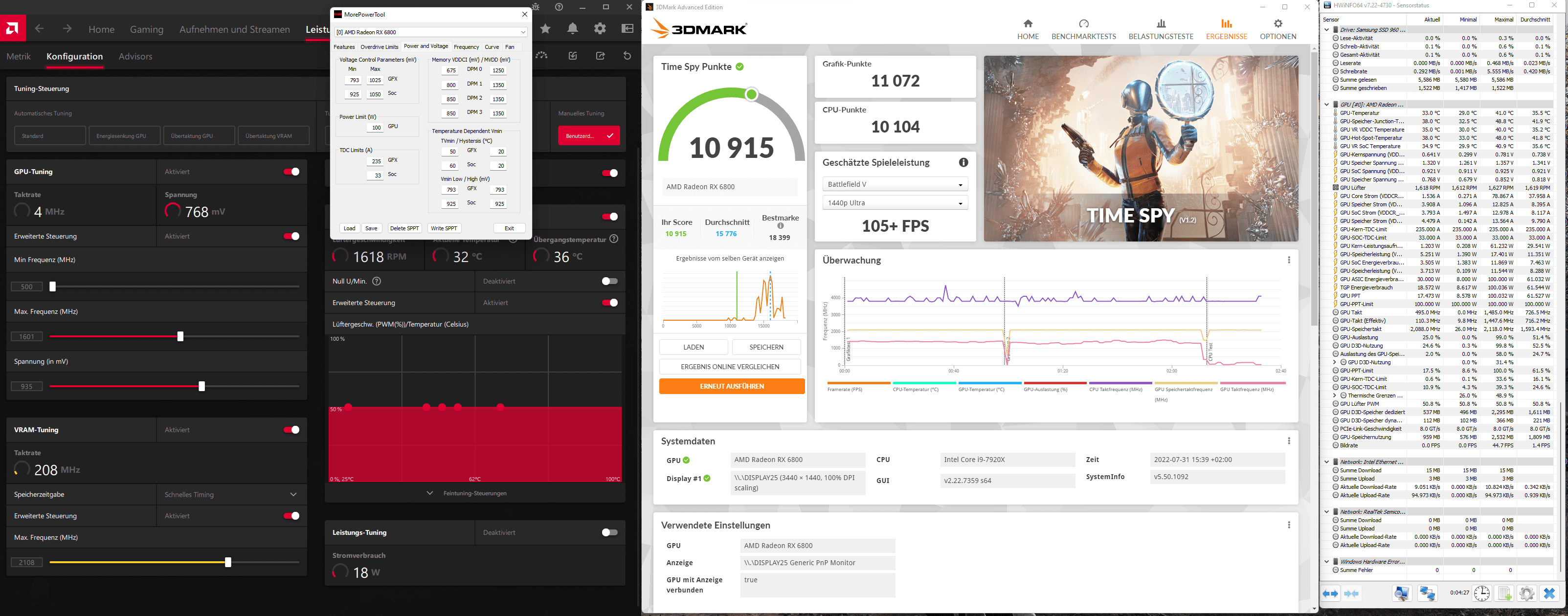Switch to Advisors tab
The width and height of the screenshot is (1568, 616).
[135, 57]
